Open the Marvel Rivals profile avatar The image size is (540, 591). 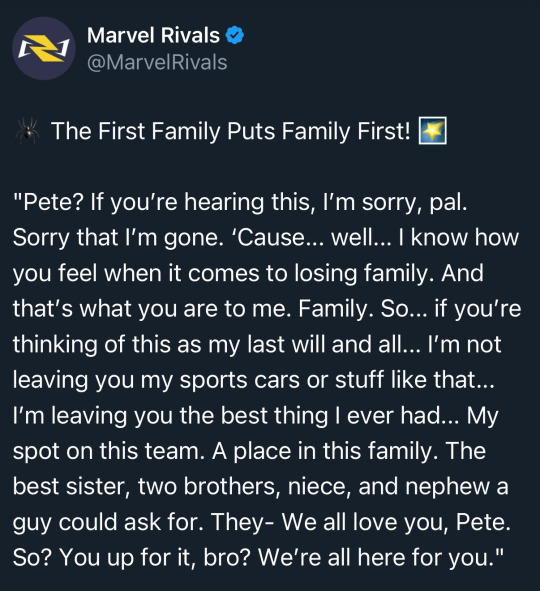click(44, 48)
